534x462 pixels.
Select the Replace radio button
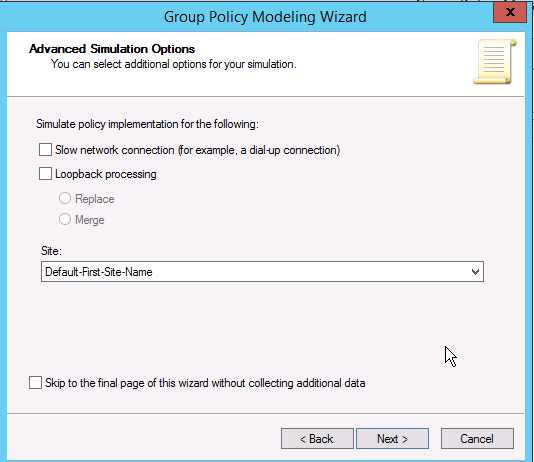tap(65, 198)
